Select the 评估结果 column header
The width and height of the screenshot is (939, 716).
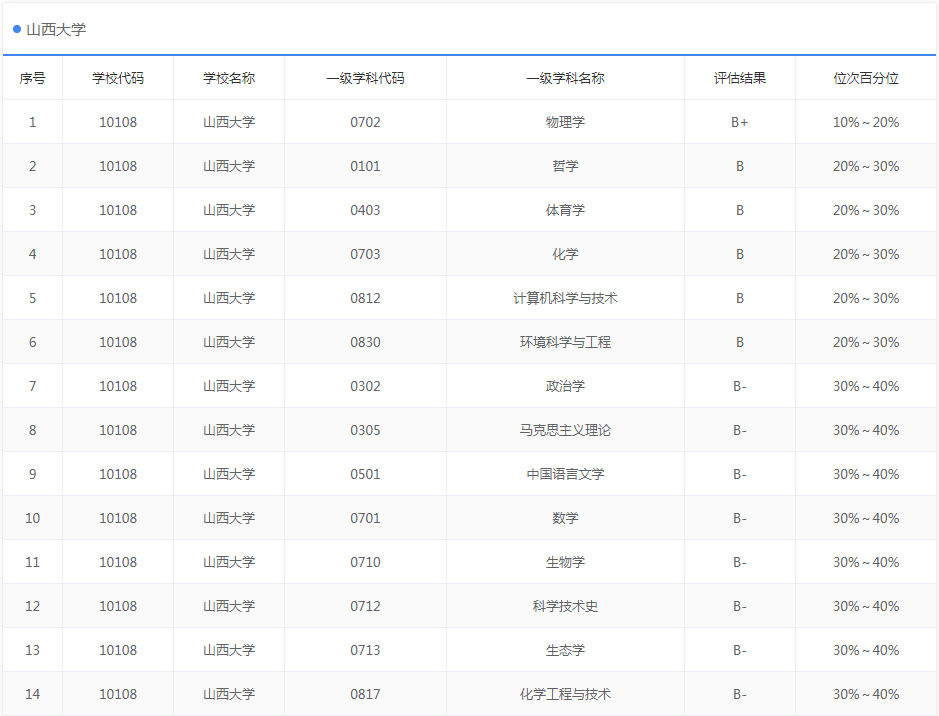coord(739,78)
